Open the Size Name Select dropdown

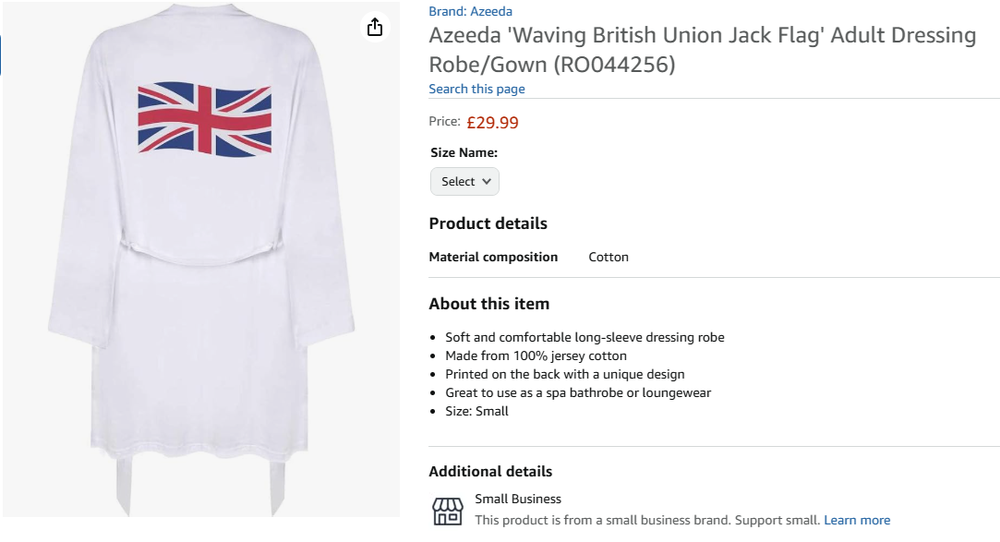point(465,181)
